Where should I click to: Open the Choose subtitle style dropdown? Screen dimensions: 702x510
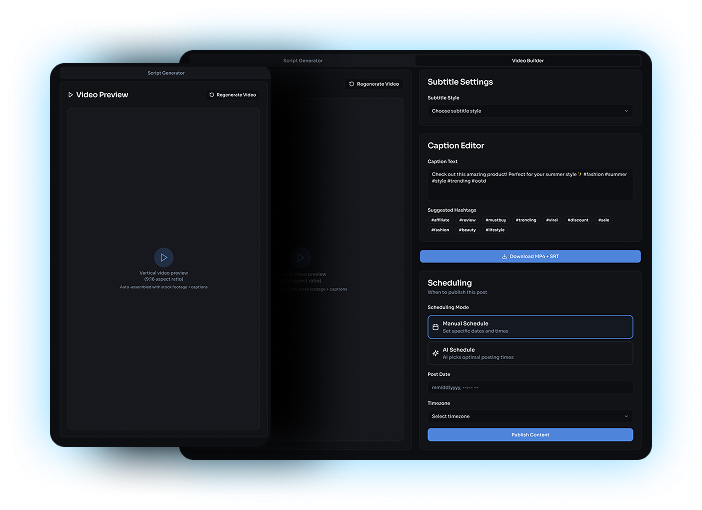pos(530,111)
